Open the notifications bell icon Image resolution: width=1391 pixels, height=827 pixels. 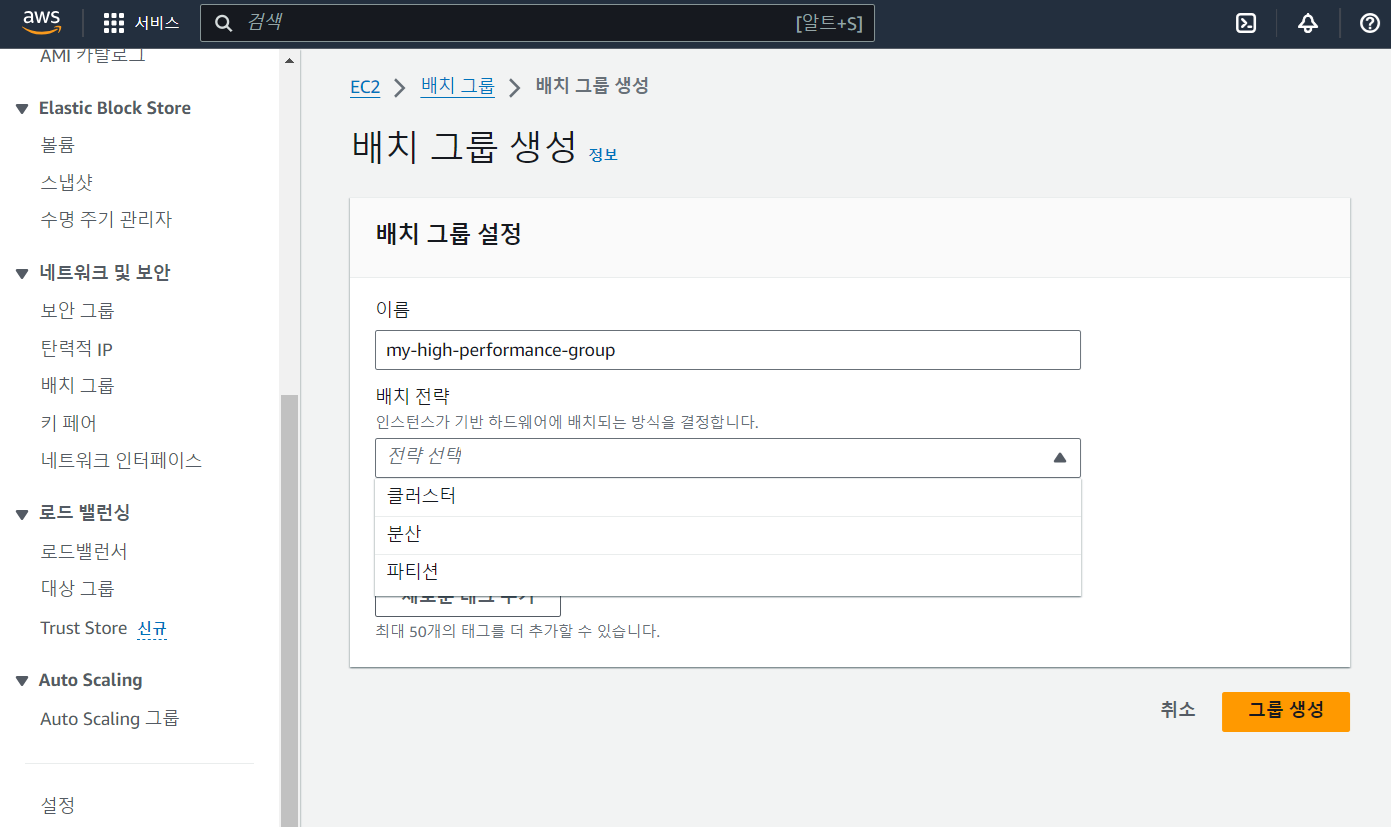click(1308, 23)
